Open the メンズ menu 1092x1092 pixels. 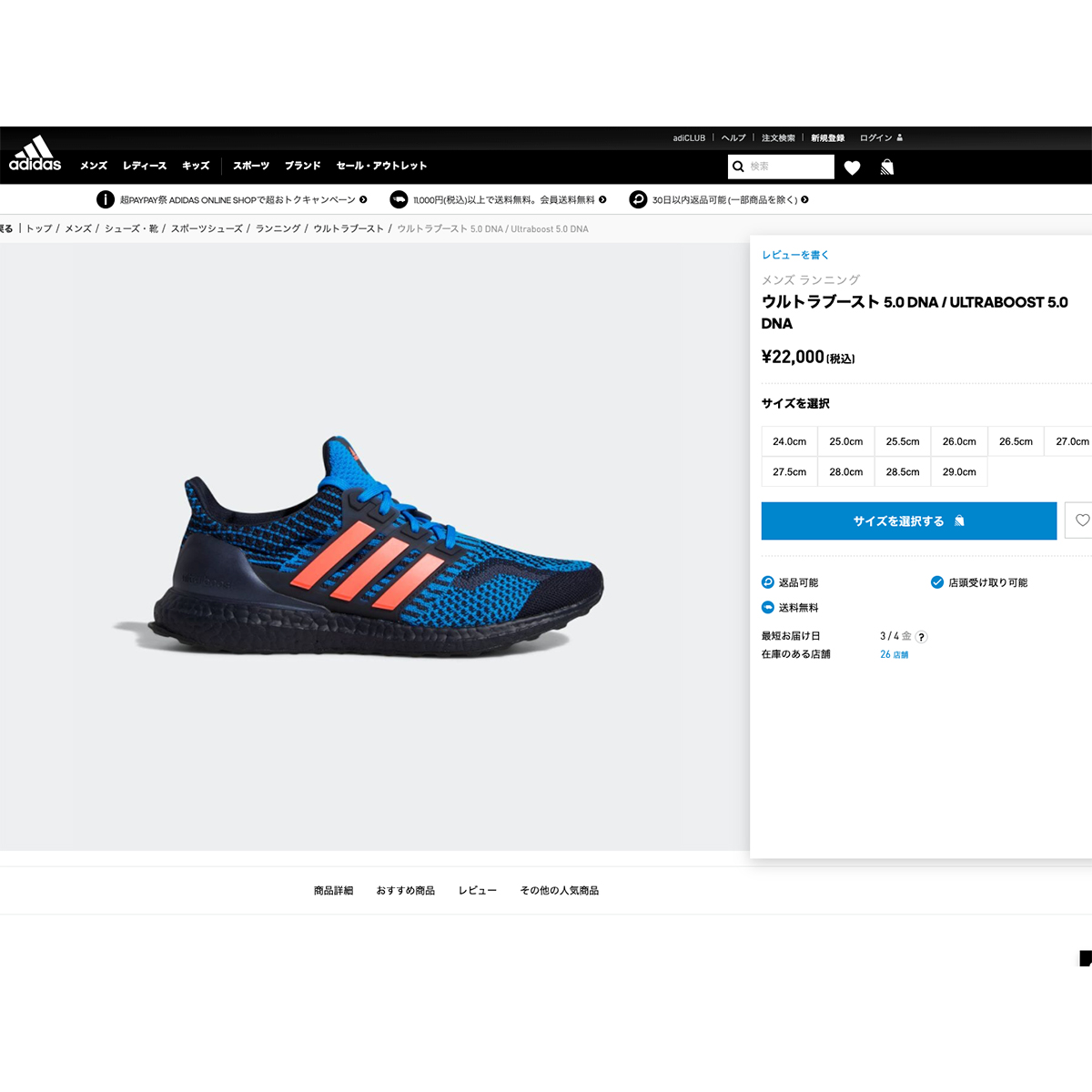point(94,166)
